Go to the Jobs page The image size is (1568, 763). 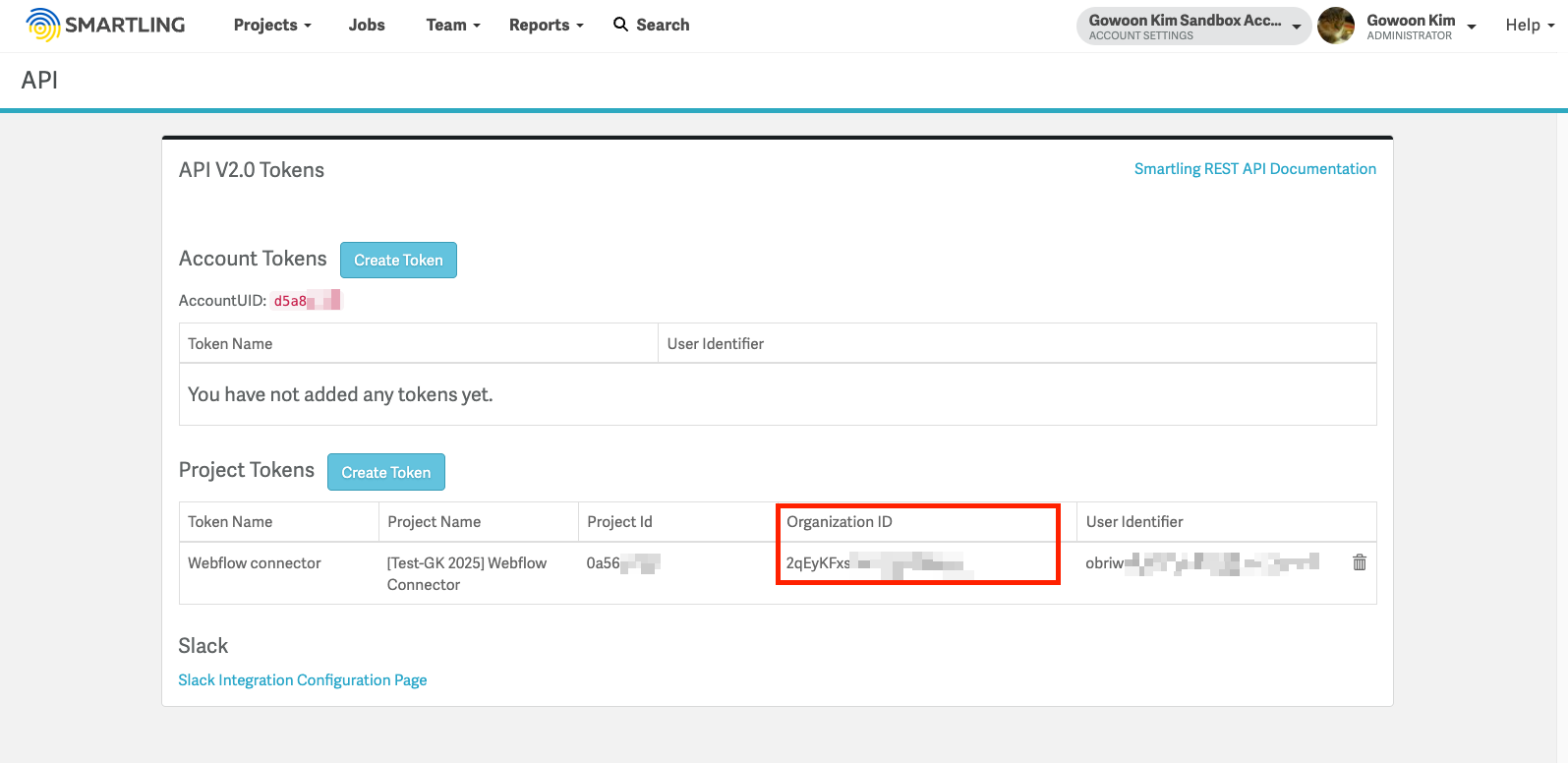click(x=367, y=25)
